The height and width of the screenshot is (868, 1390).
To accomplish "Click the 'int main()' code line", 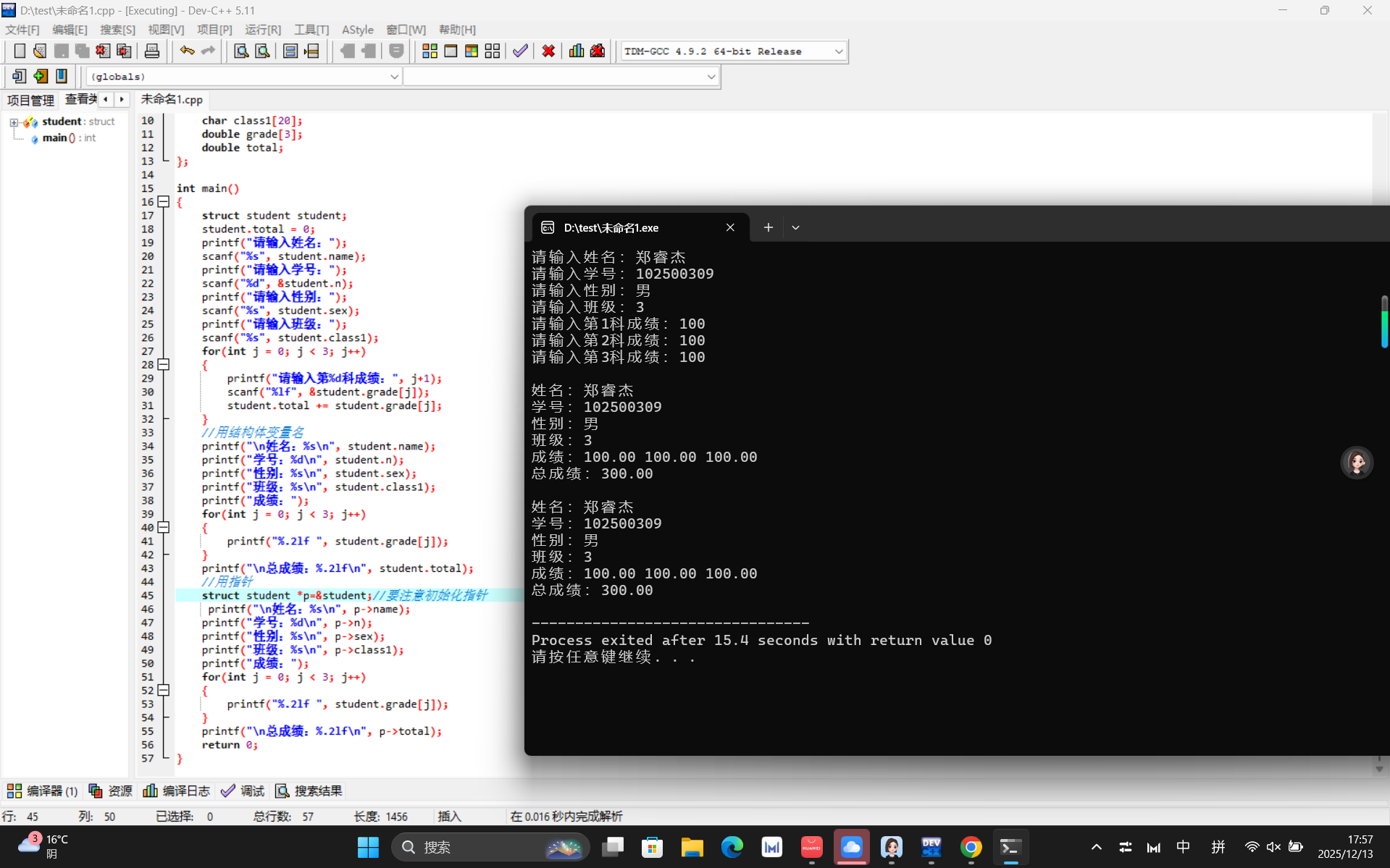I will coord(208,188).
